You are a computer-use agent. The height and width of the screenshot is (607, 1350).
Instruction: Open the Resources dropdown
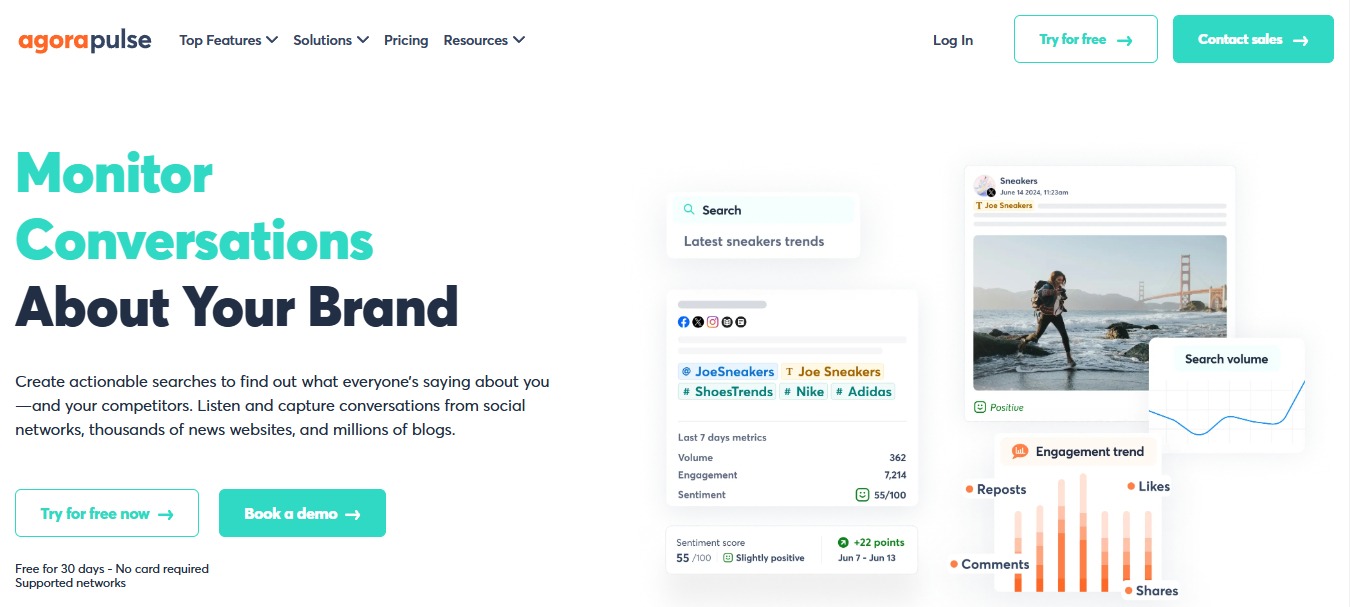(484, 40)
